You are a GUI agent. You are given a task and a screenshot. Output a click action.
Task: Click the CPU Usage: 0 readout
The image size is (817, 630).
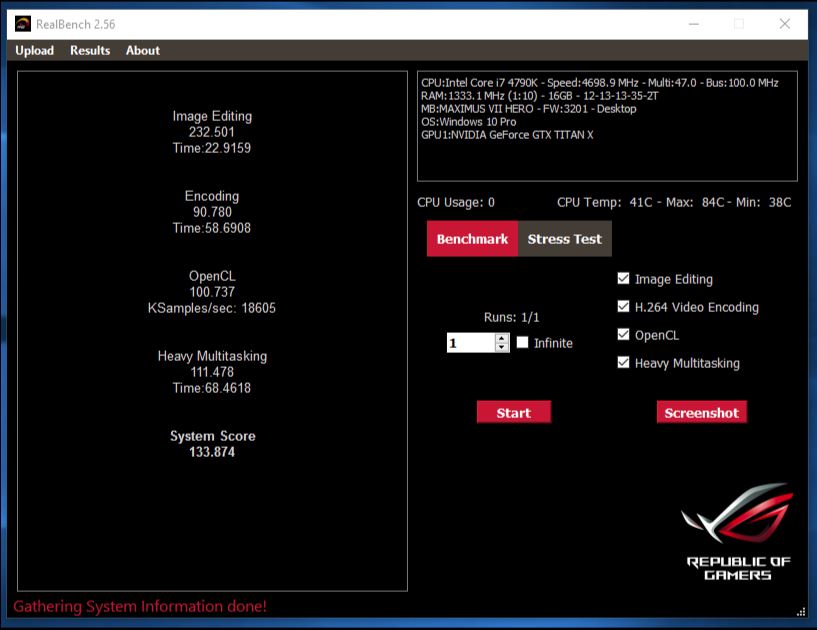[456, 202]
